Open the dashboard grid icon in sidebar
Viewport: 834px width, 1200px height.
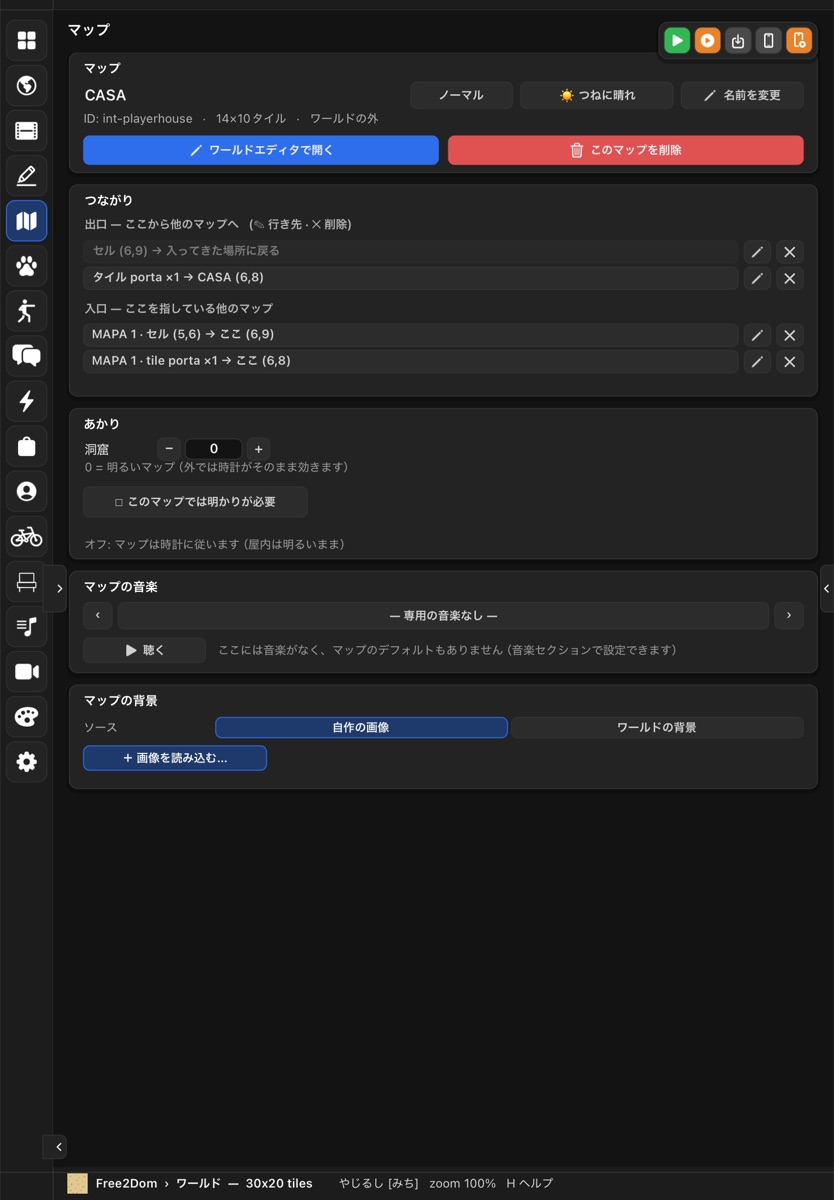(x=27, y=40)
